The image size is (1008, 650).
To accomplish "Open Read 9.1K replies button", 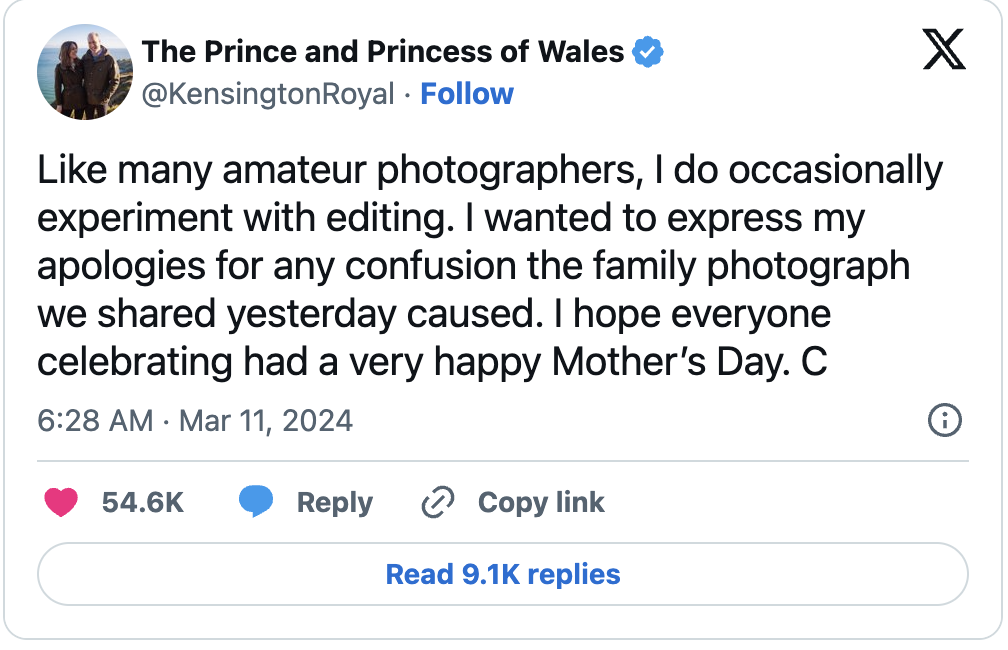I will coord(503,574).
